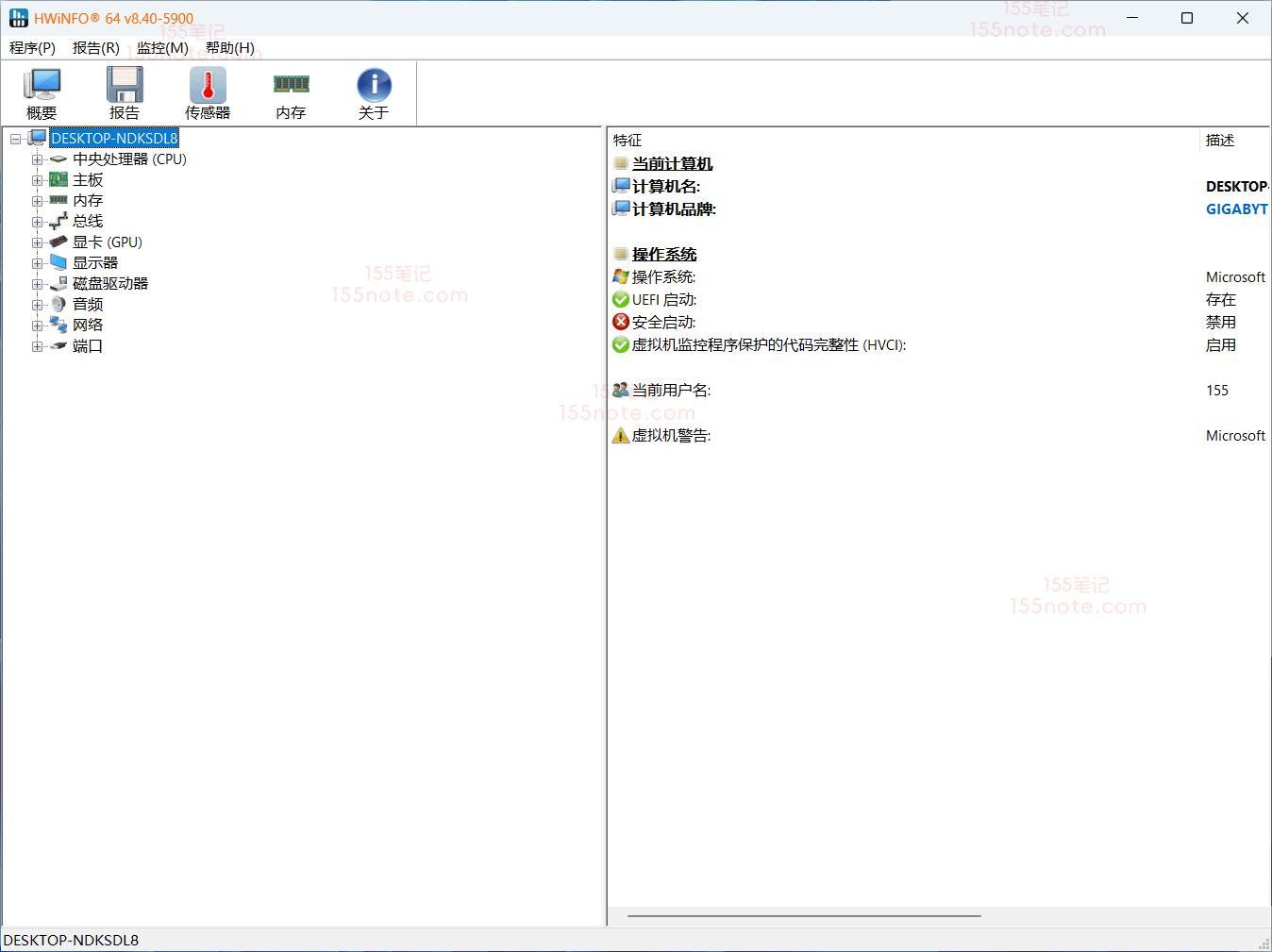The image size is (1272, 952).
Task: Open the 监控(M) menu
Action: coord(162,48)
